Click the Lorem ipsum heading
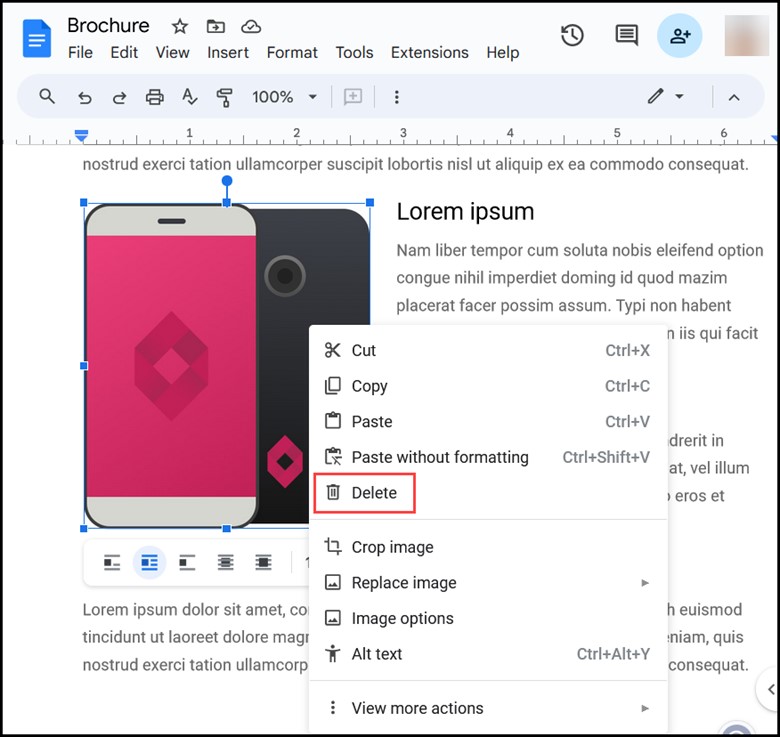This screenshot has height=737, width=780. (x=465, y=212)
